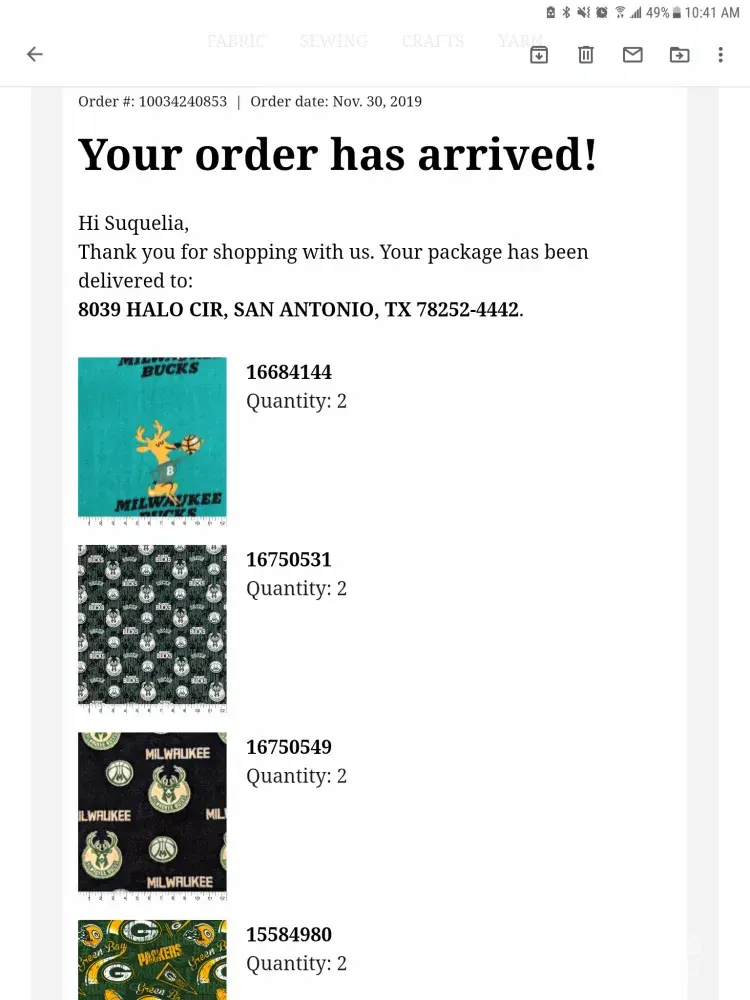Move email to a folder
This screenshot has width=750, height=1000.
[679, 55]
